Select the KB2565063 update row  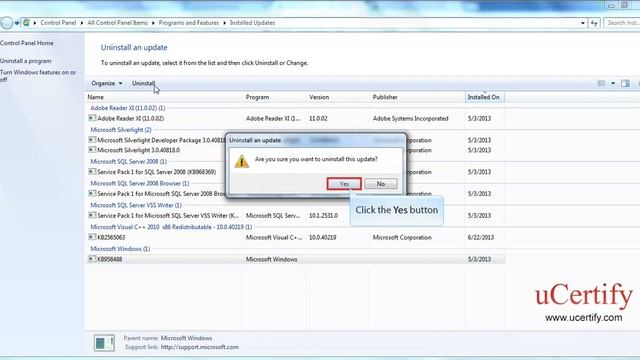pos(296,237)
